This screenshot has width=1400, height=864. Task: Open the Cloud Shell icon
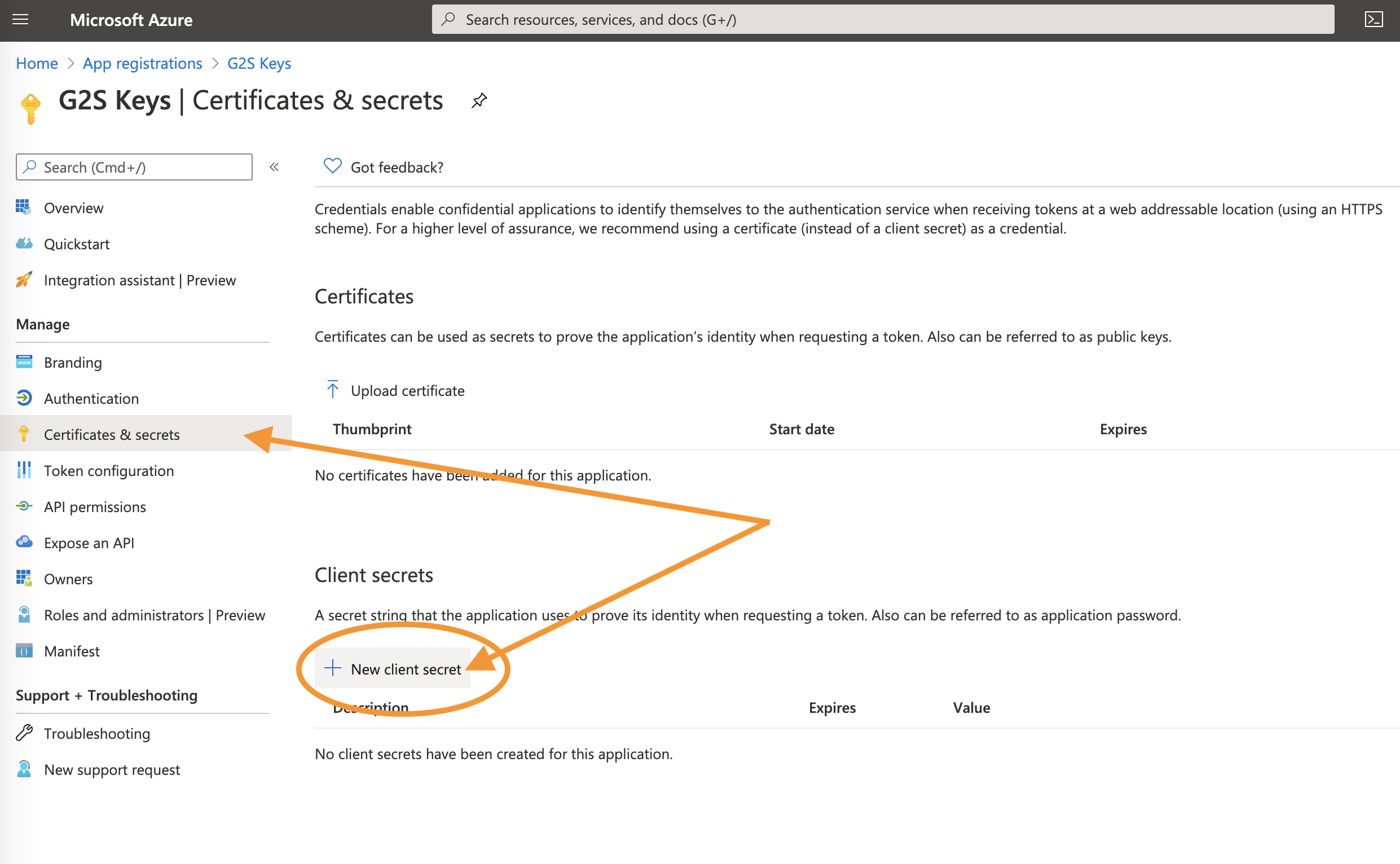pyautogui.click(x=1373, y=20)
